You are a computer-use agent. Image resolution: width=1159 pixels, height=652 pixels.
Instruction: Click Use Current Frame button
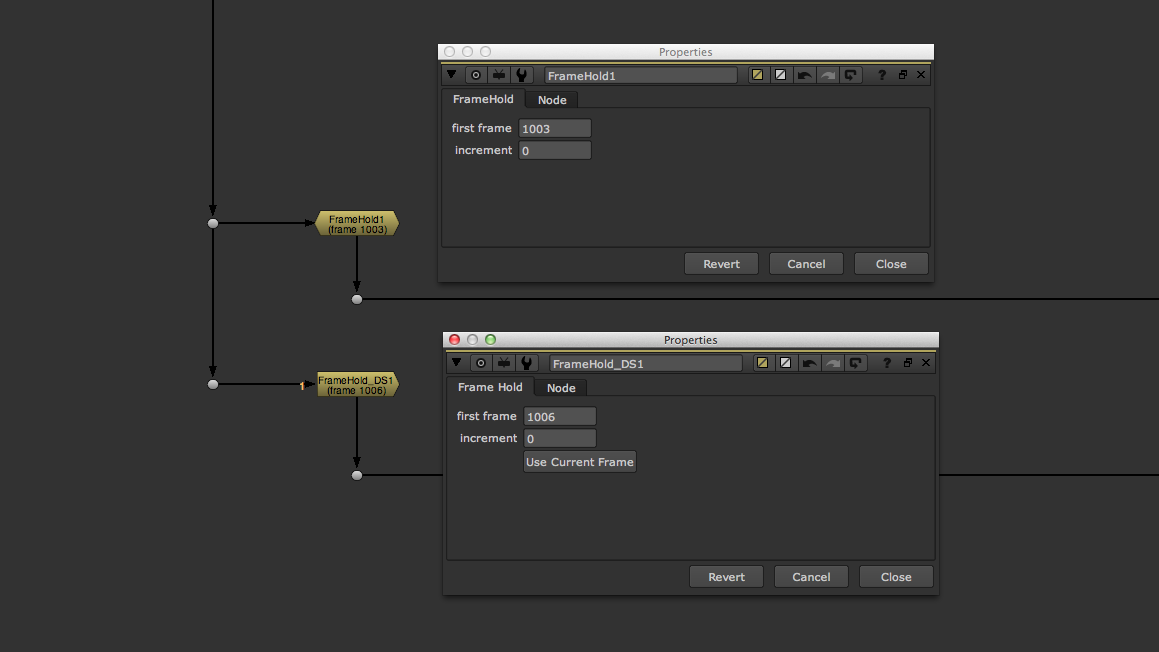[x=580, y=462]
